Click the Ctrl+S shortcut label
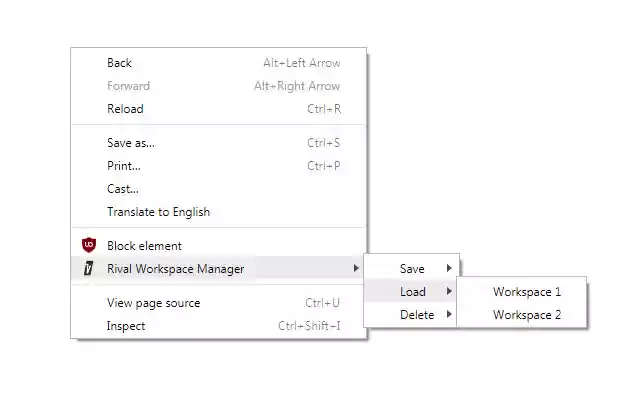This screenshot has width=640, height=400. (x=324, y=143)
